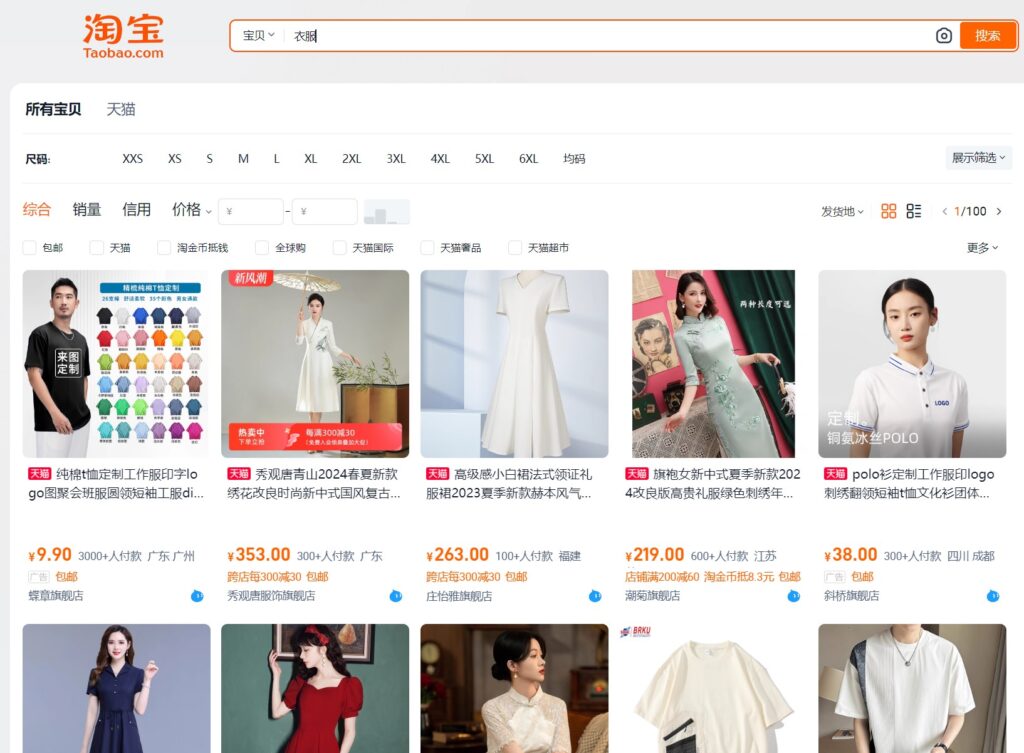
Task: Click the search text field
Action: tap(607, 36)
